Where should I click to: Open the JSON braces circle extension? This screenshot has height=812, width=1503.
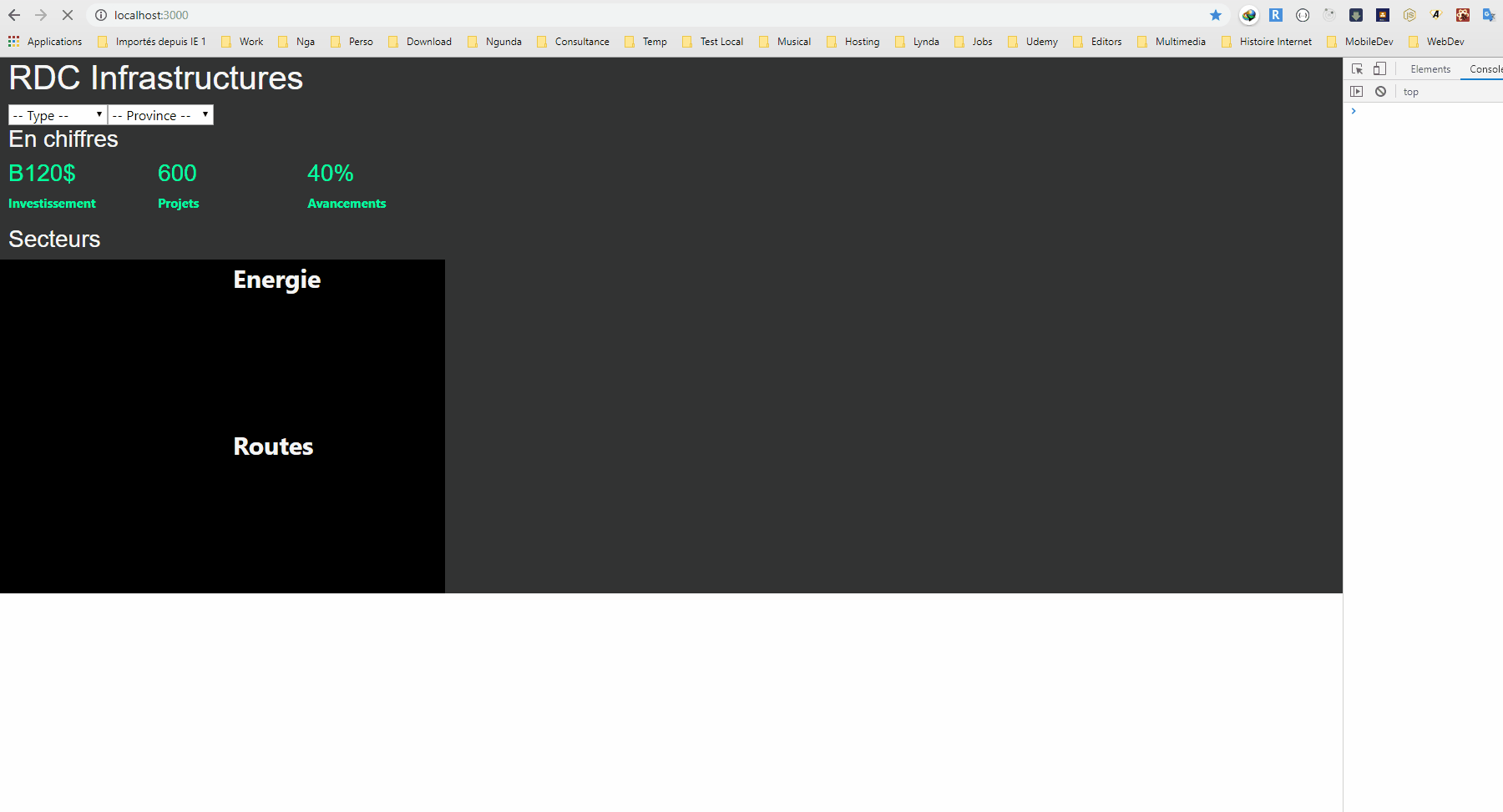click(1303, 15)
